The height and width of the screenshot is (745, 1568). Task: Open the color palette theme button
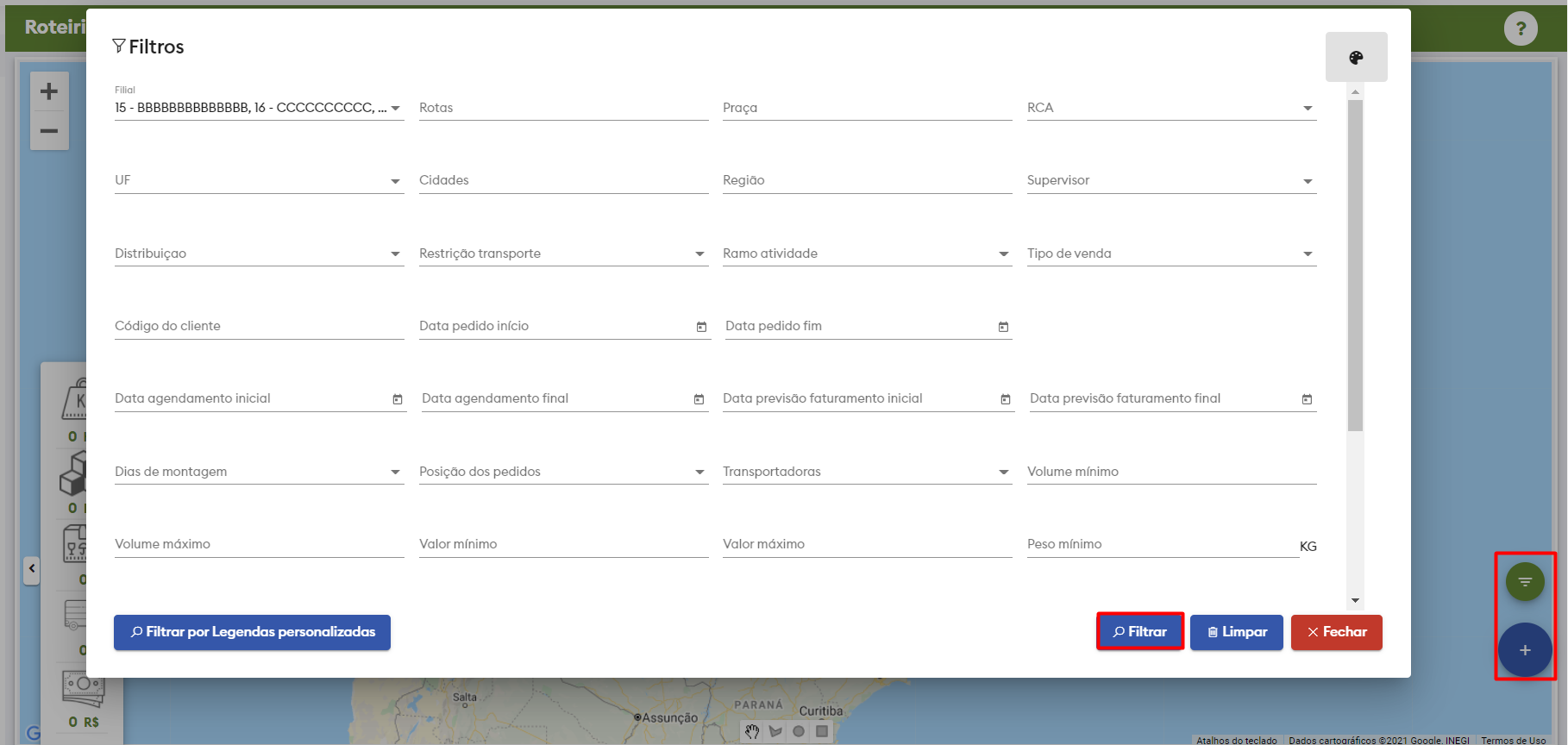coord(1356,58)
